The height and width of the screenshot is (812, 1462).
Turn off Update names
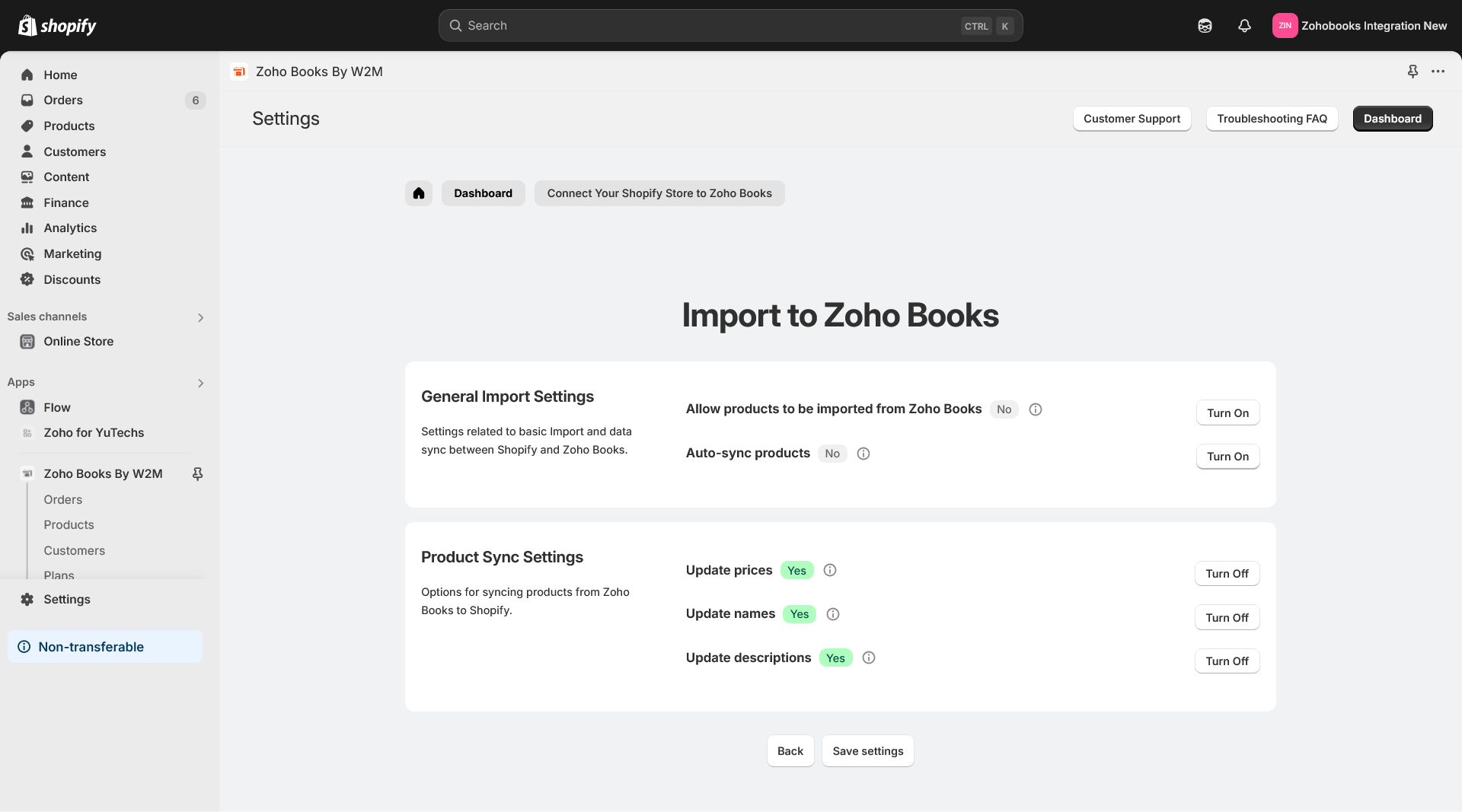pos(1227,617)
